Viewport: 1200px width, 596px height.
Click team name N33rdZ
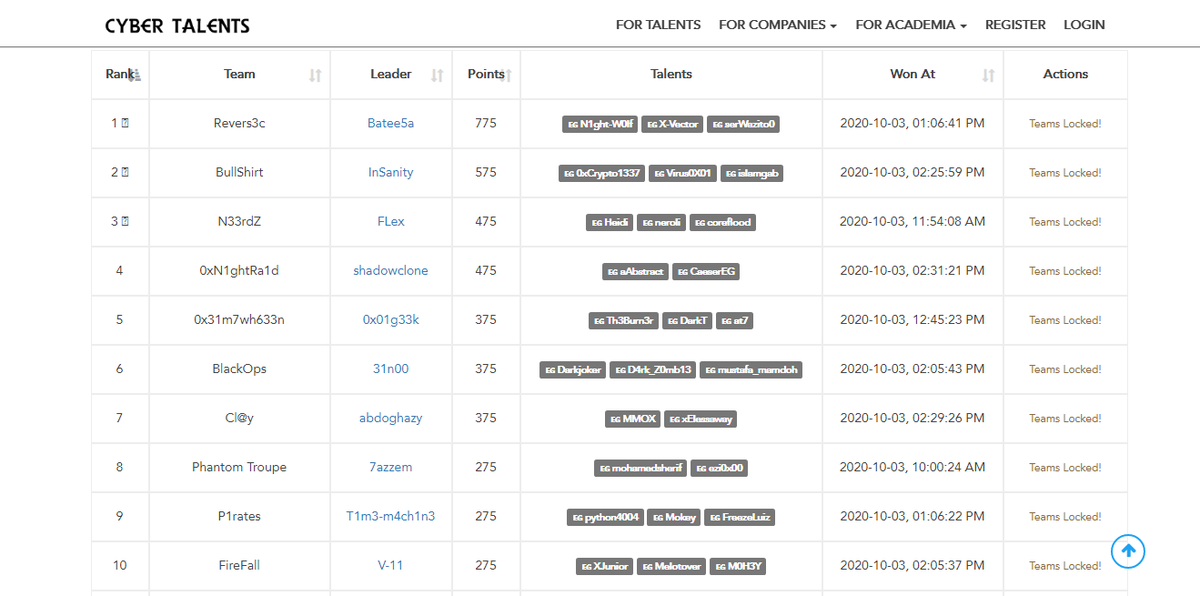coord(240,221)
